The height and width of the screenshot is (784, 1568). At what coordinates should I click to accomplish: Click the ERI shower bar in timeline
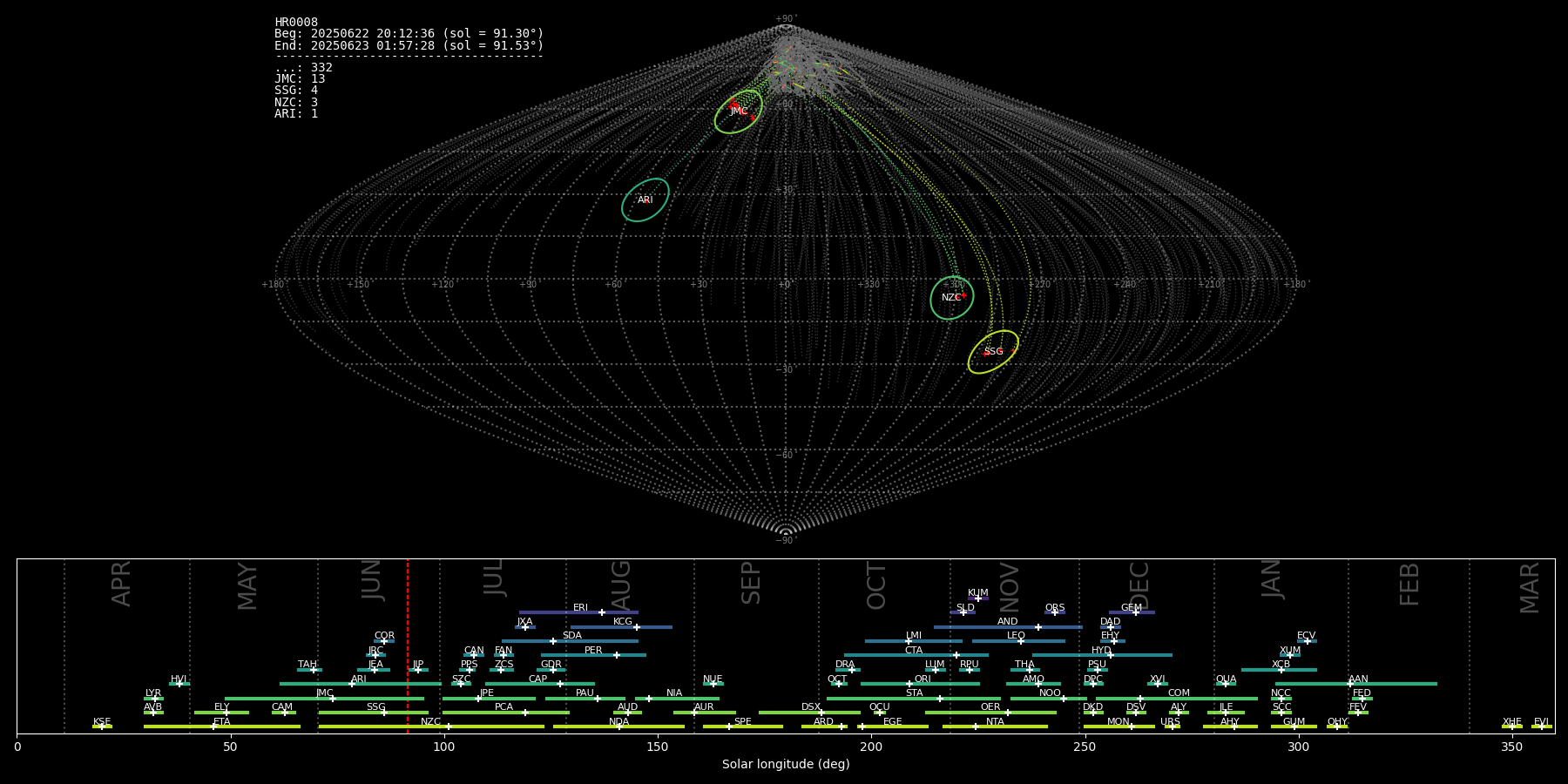coord(578,612)
